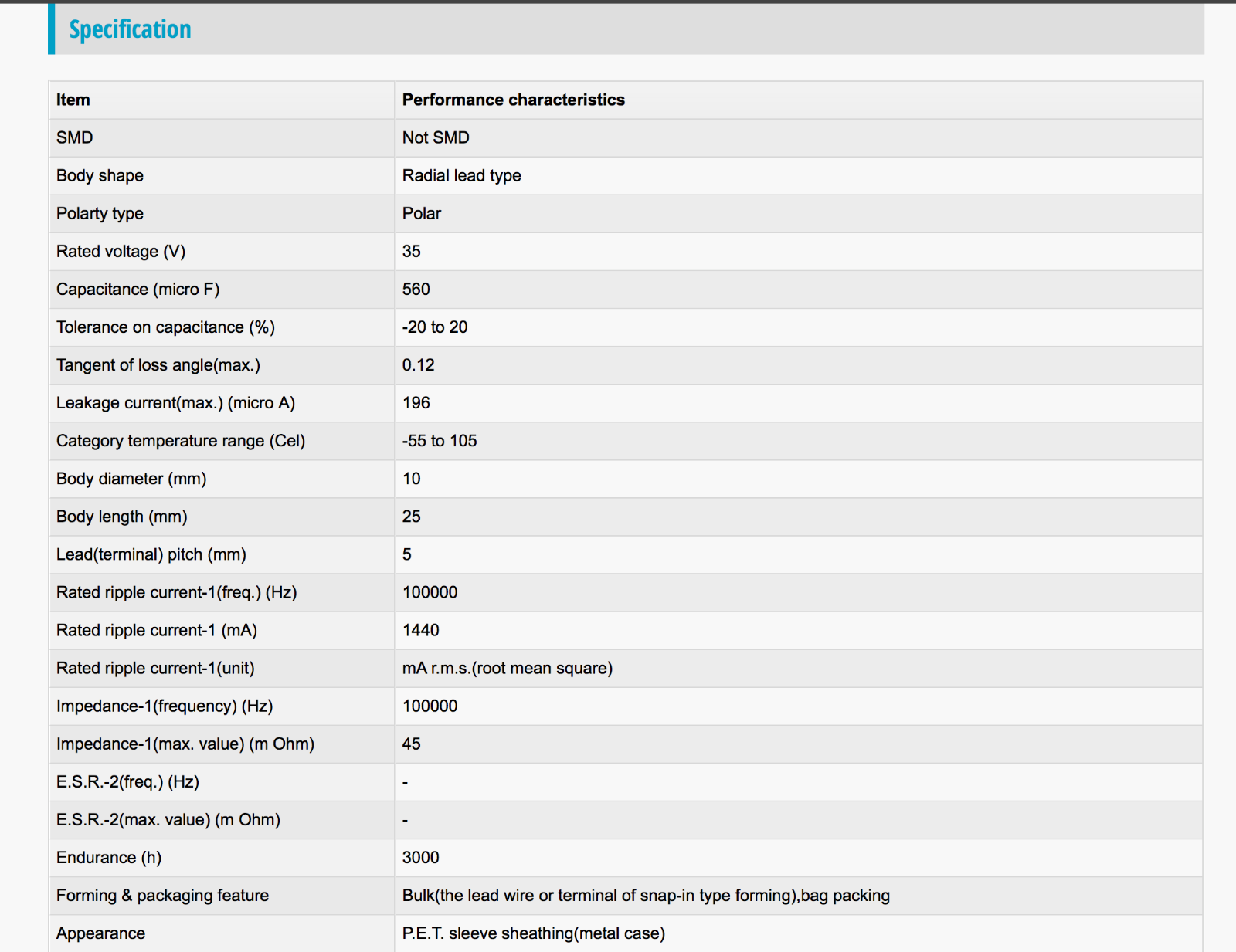Click the Rated ripple current-1 (mA) value 1440

click(x=420, y=630)
